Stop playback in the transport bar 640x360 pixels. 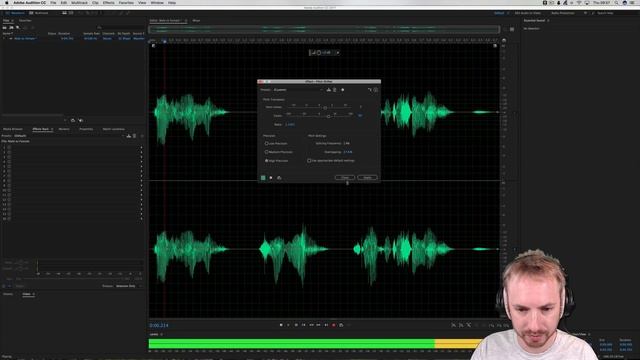coord(281,325)
